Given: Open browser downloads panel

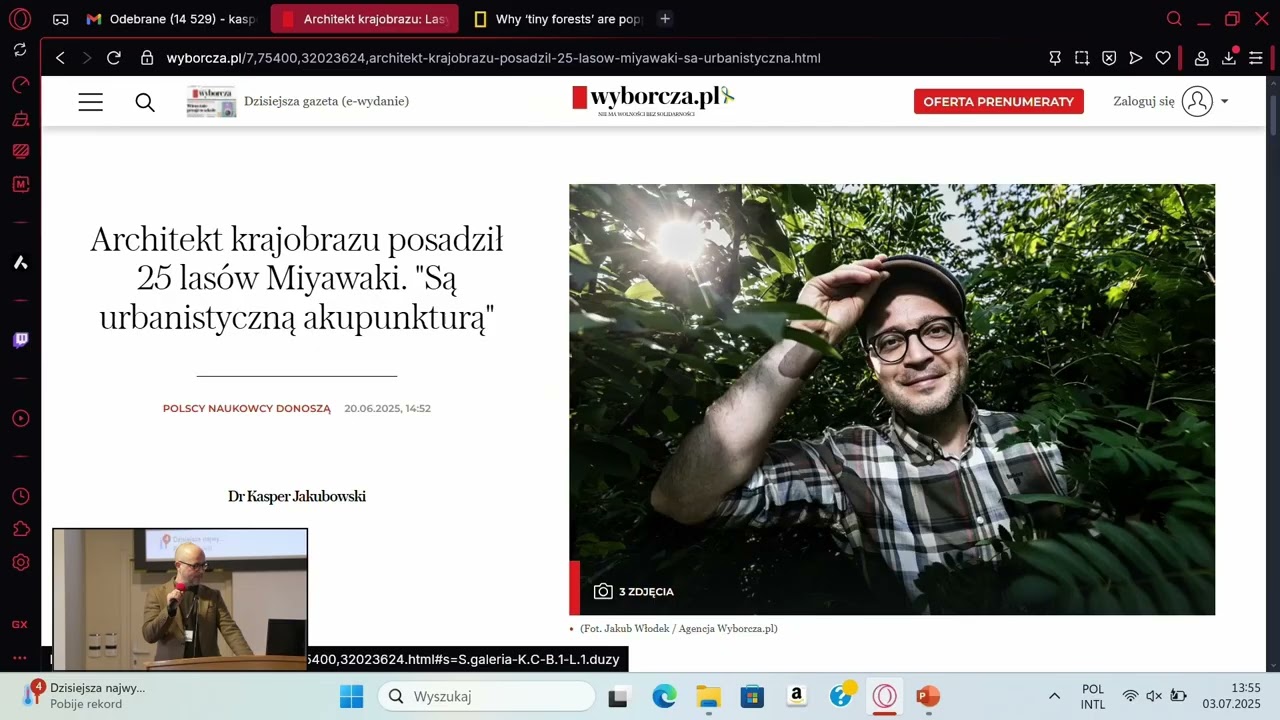Looking at the screenshot, I should [x=1229, y=58].
